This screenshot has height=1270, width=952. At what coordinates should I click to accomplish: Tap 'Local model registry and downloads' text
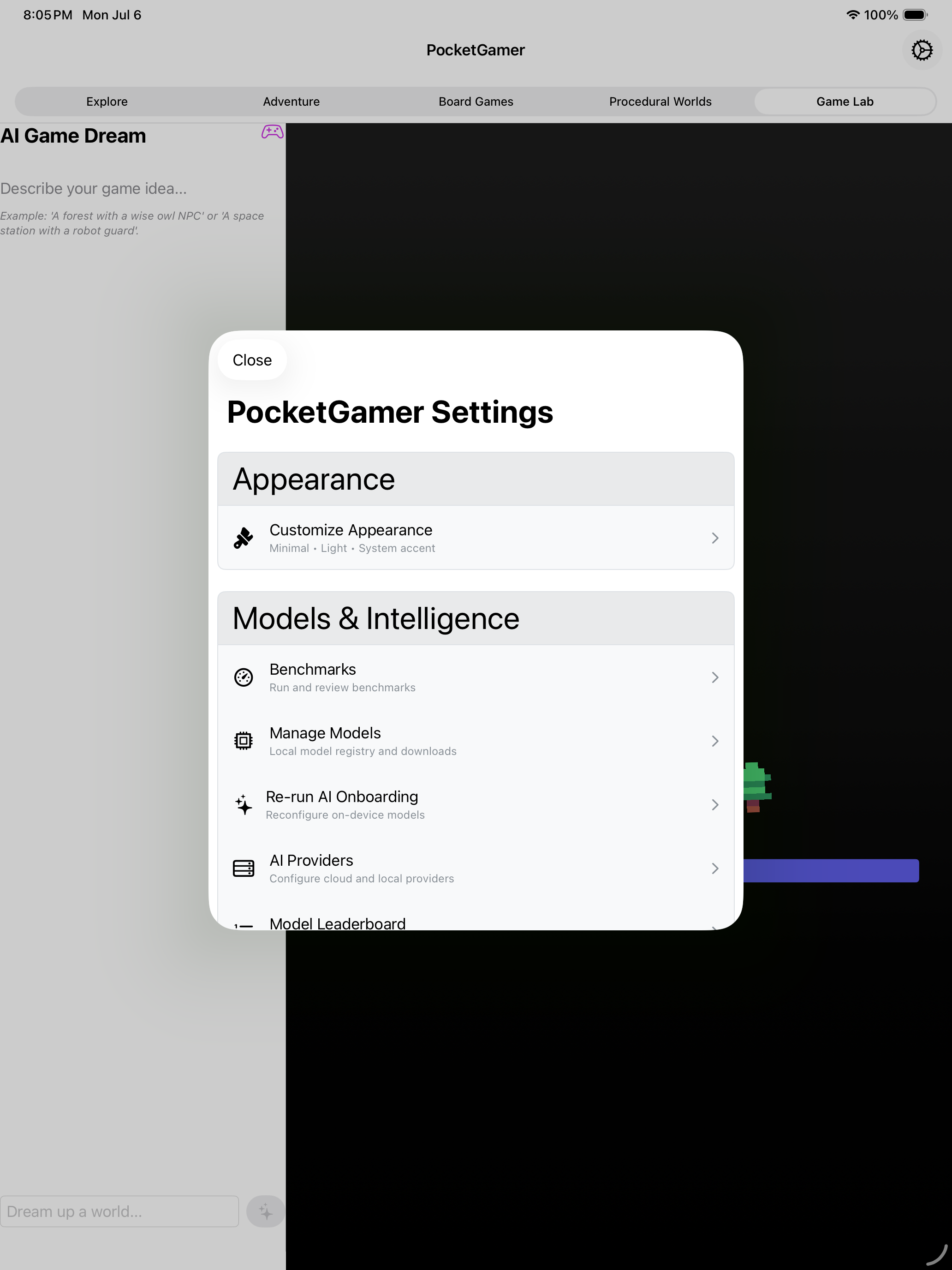pyautogui.click(x=363, y=752)
